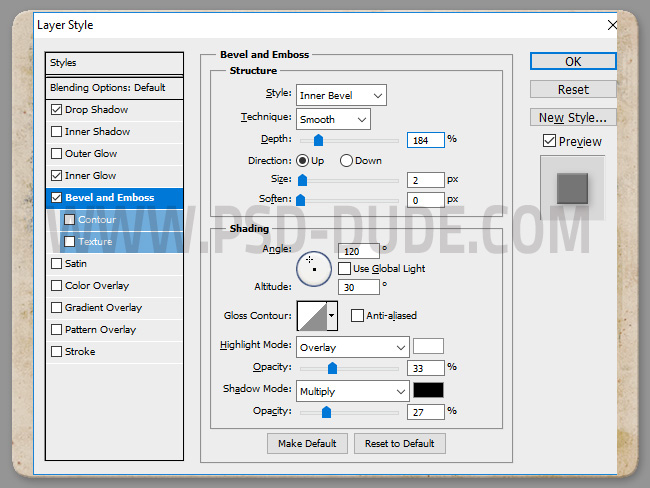Toggle Use Global Light checkbox
The image size is (650, 488).
(x=345, y=269)
